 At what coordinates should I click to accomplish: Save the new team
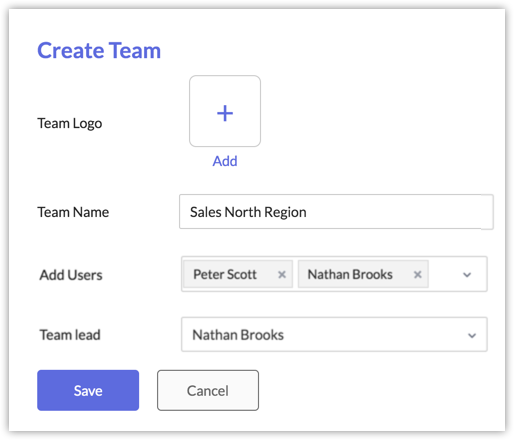(88, 390)
